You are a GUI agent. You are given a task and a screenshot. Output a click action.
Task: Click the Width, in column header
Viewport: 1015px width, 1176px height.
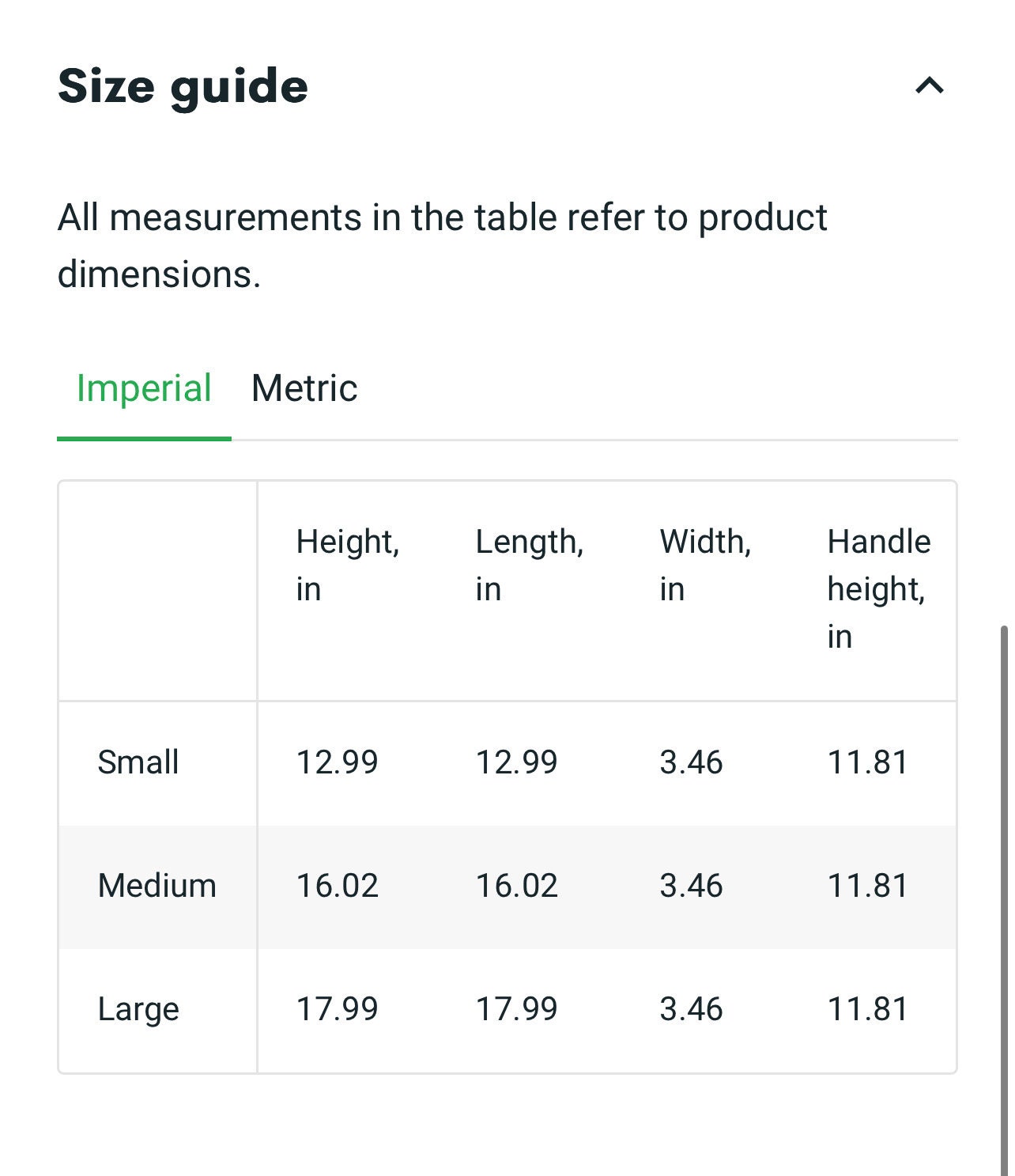(705, 565)
